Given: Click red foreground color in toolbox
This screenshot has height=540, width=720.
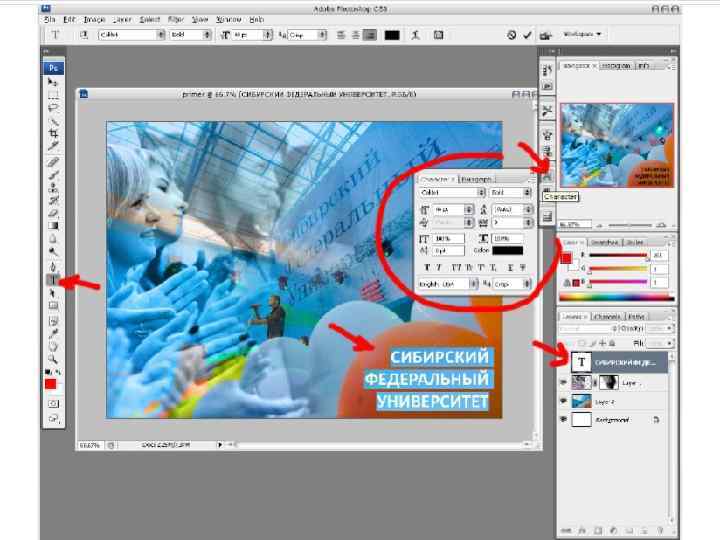Looking at the screenshot, I should click(x=51, y=384).
